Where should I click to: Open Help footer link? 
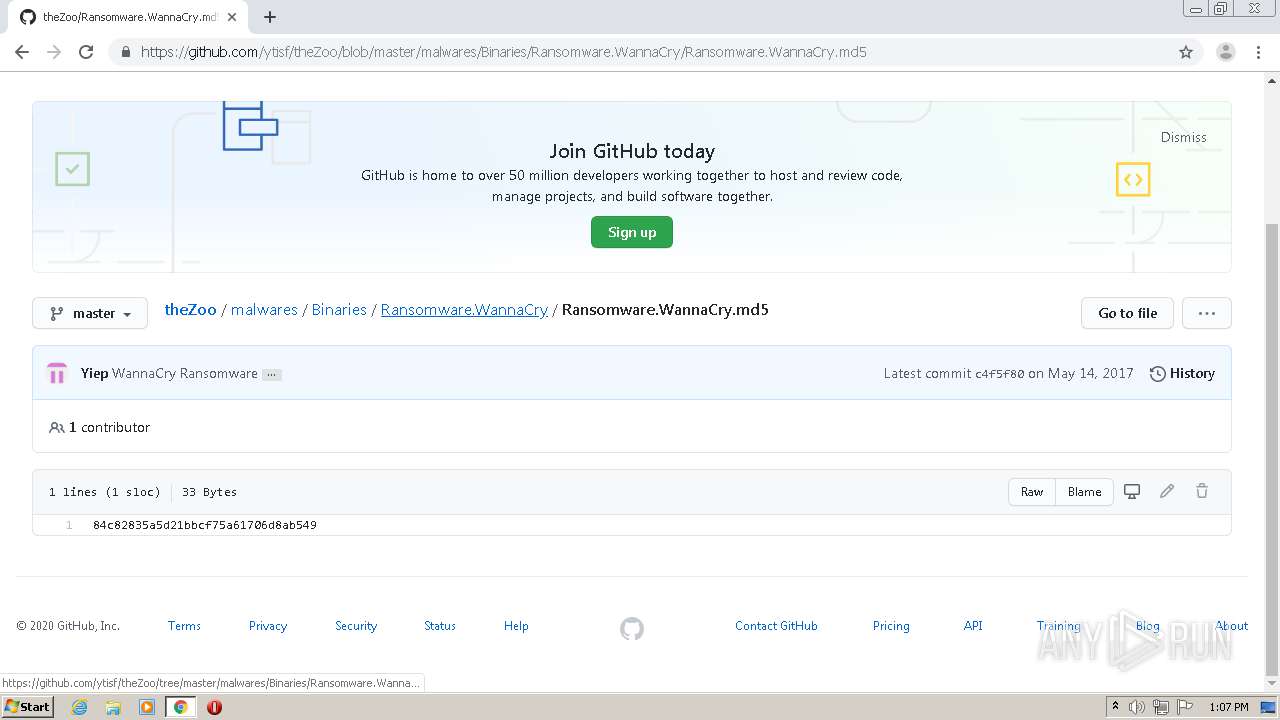(516, 626)
